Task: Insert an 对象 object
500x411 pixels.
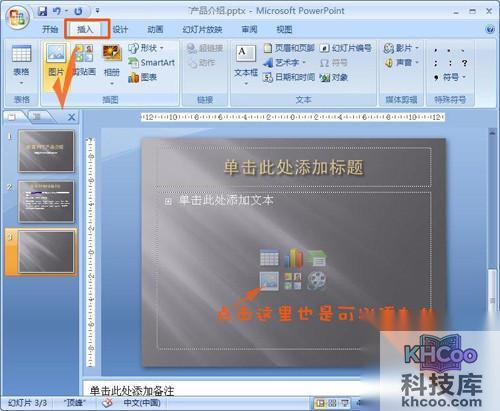Action: (334, 77)
